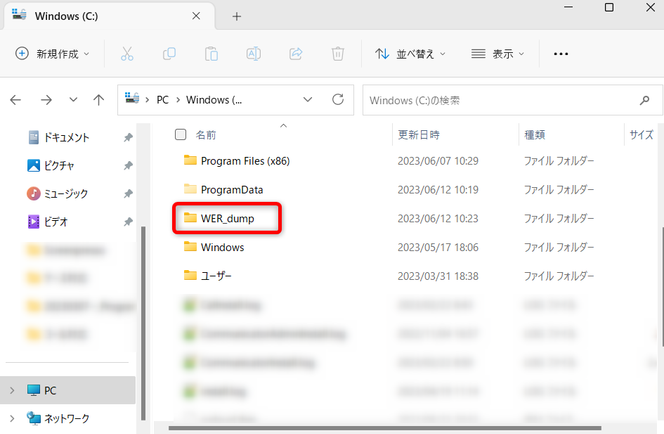Select ビデオ in navigation pane
This screenshot has width=664, height=434.
pos(56,221)
